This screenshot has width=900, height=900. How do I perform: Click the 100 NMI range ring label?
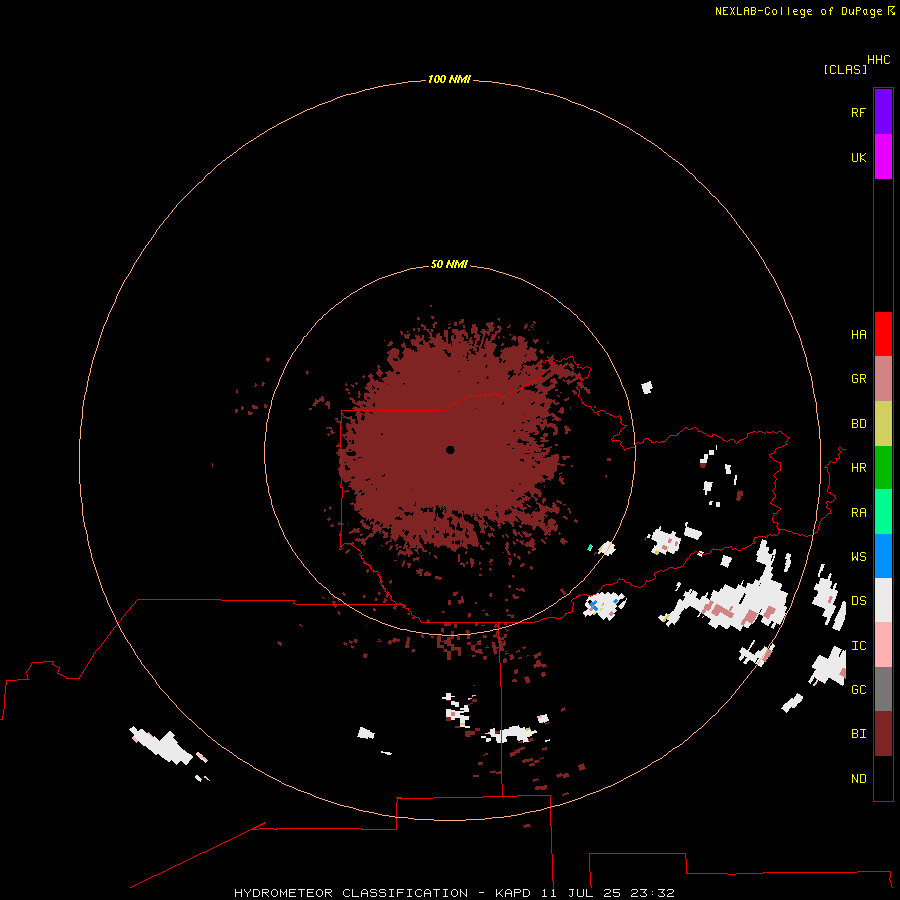pos(449,79)
